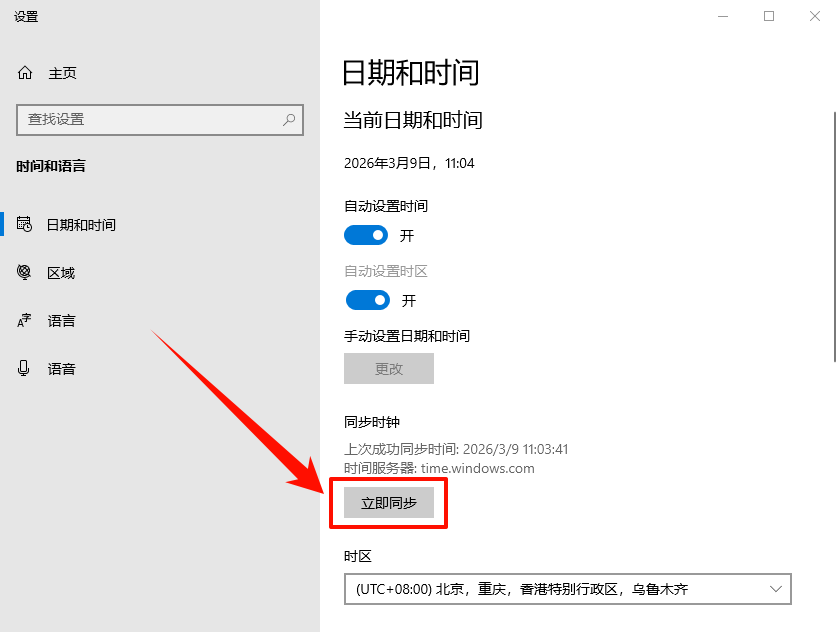This screenshot has height=632, width=838.
Task: Click the globe icon for 区域
Action: (x=25, y=273)
